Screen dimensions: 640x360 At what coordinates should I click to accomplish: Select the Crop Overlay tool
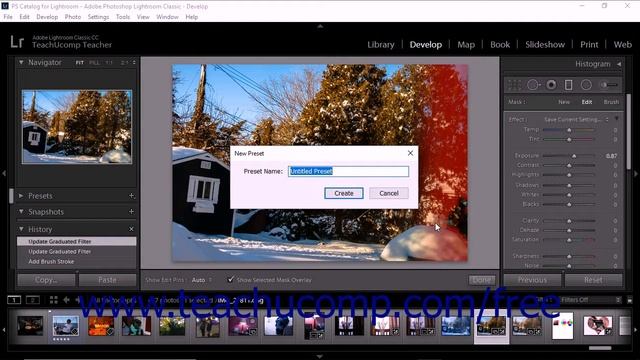pos(514,85)
